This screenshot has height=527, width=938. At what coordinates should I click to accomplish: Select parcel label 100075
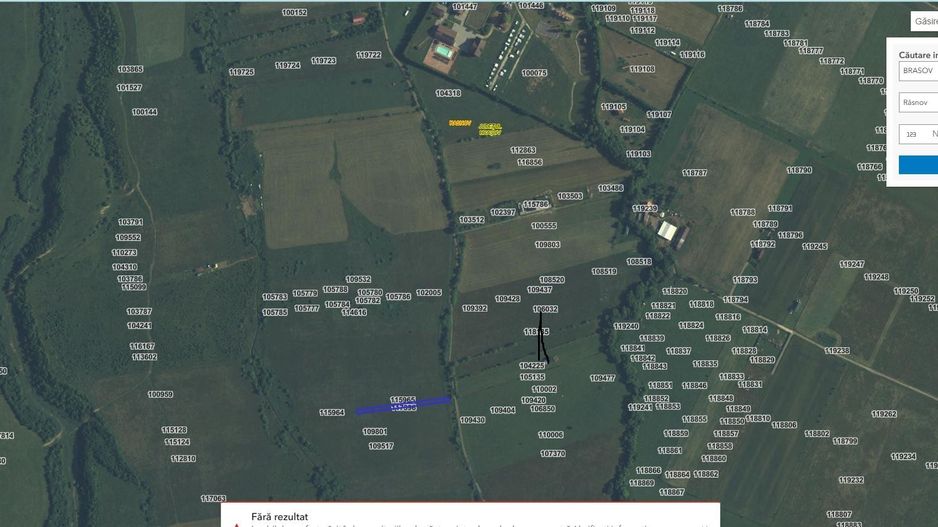[534, 73]
